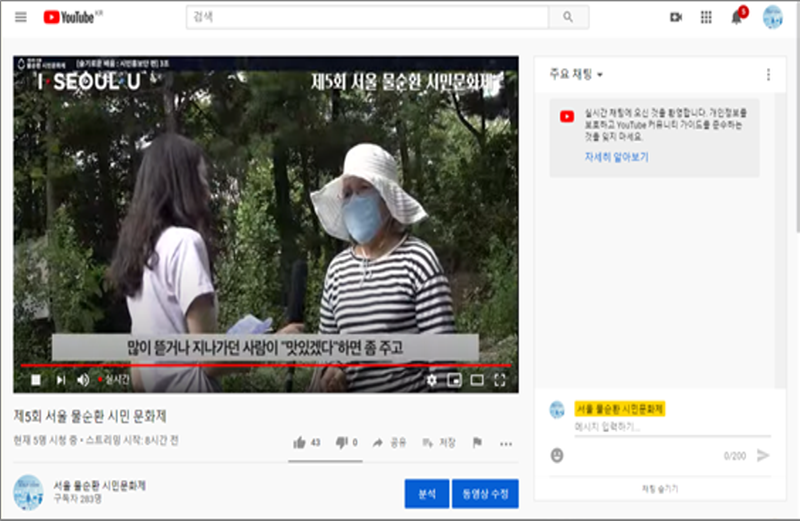Viewport: 800px width, 521px height.
Task: Click 공유 to share the video
Action: tap(391, 442)
